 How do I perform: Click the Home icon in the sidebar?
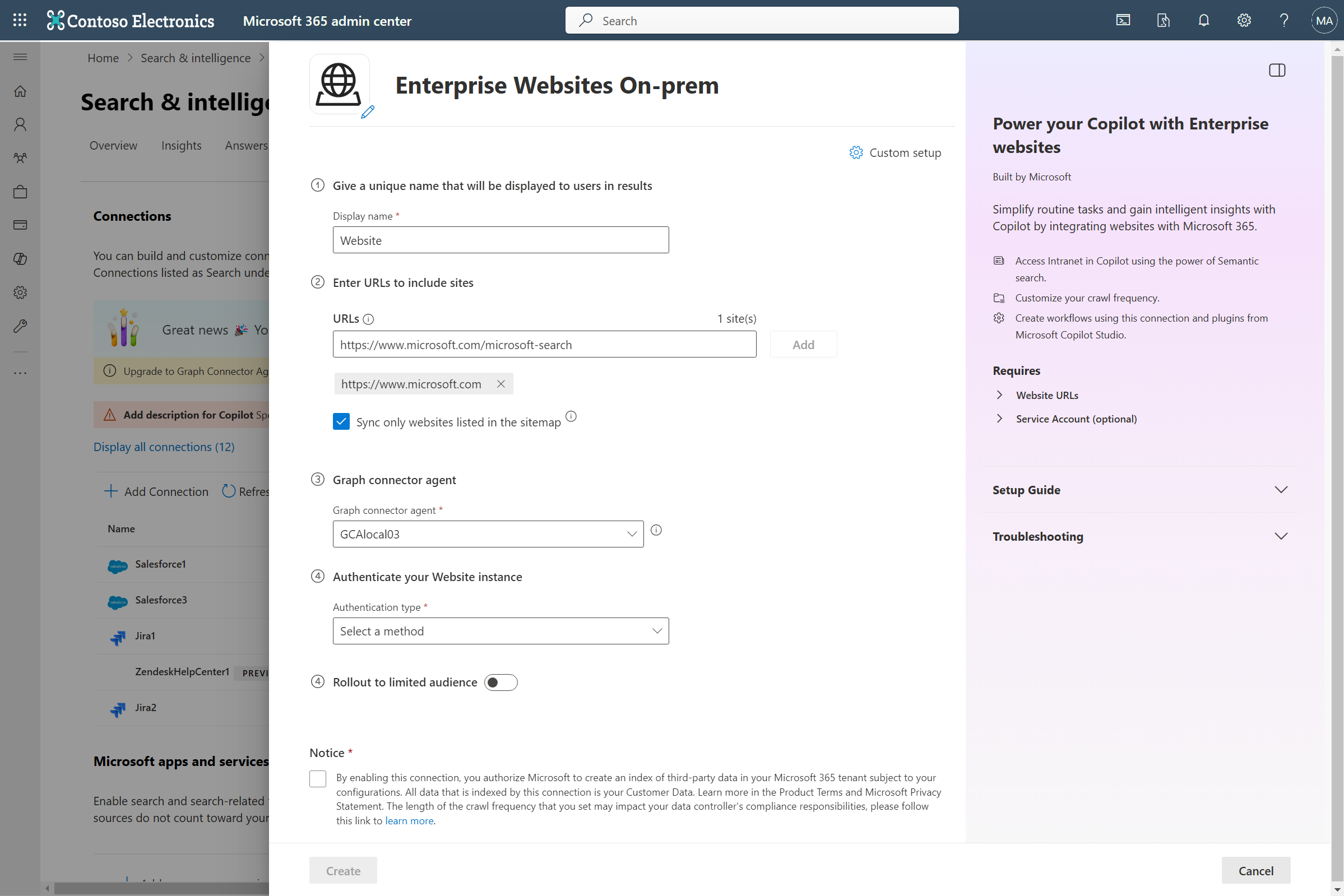click(x=20, y=91)
